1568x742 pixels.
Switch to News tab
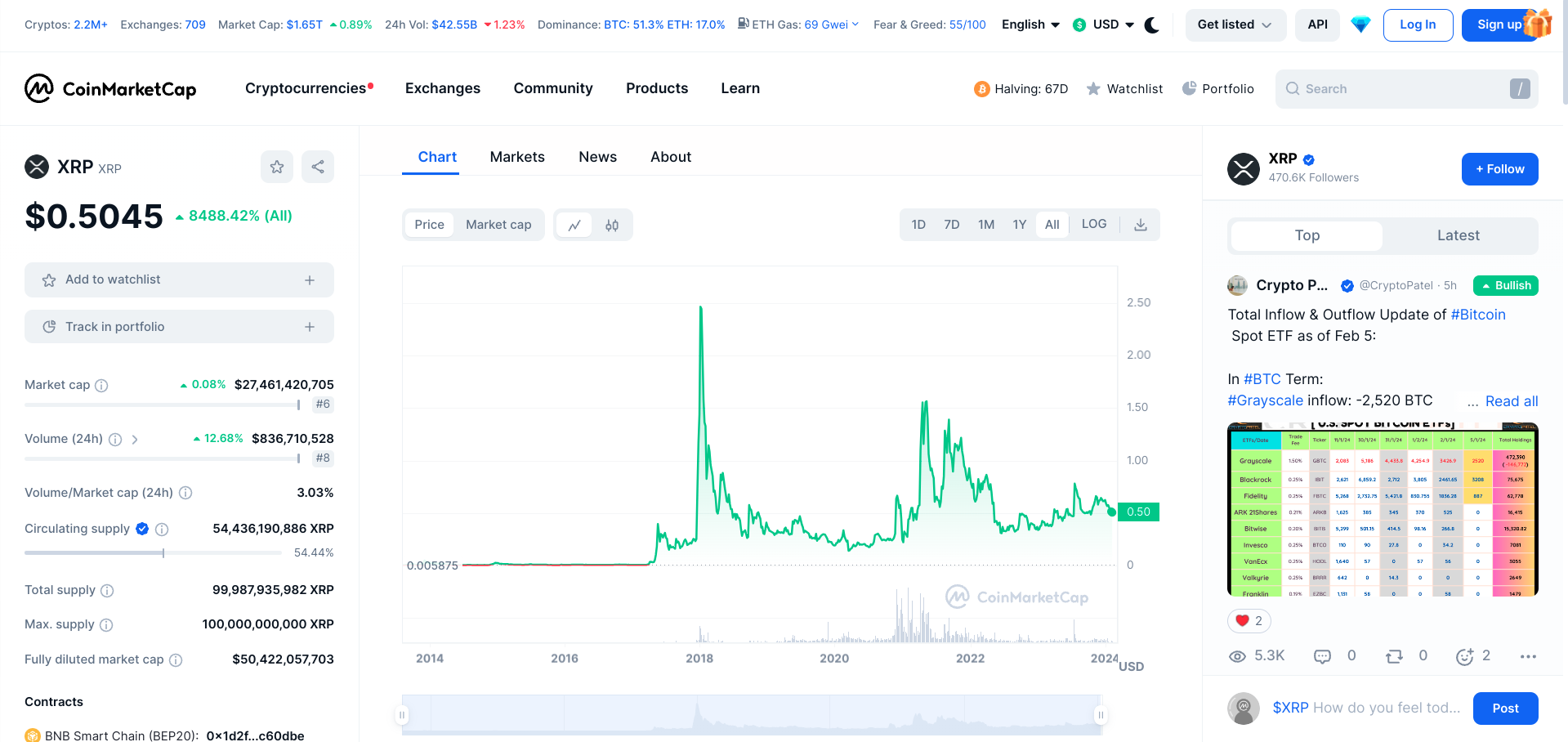(597, 157)
